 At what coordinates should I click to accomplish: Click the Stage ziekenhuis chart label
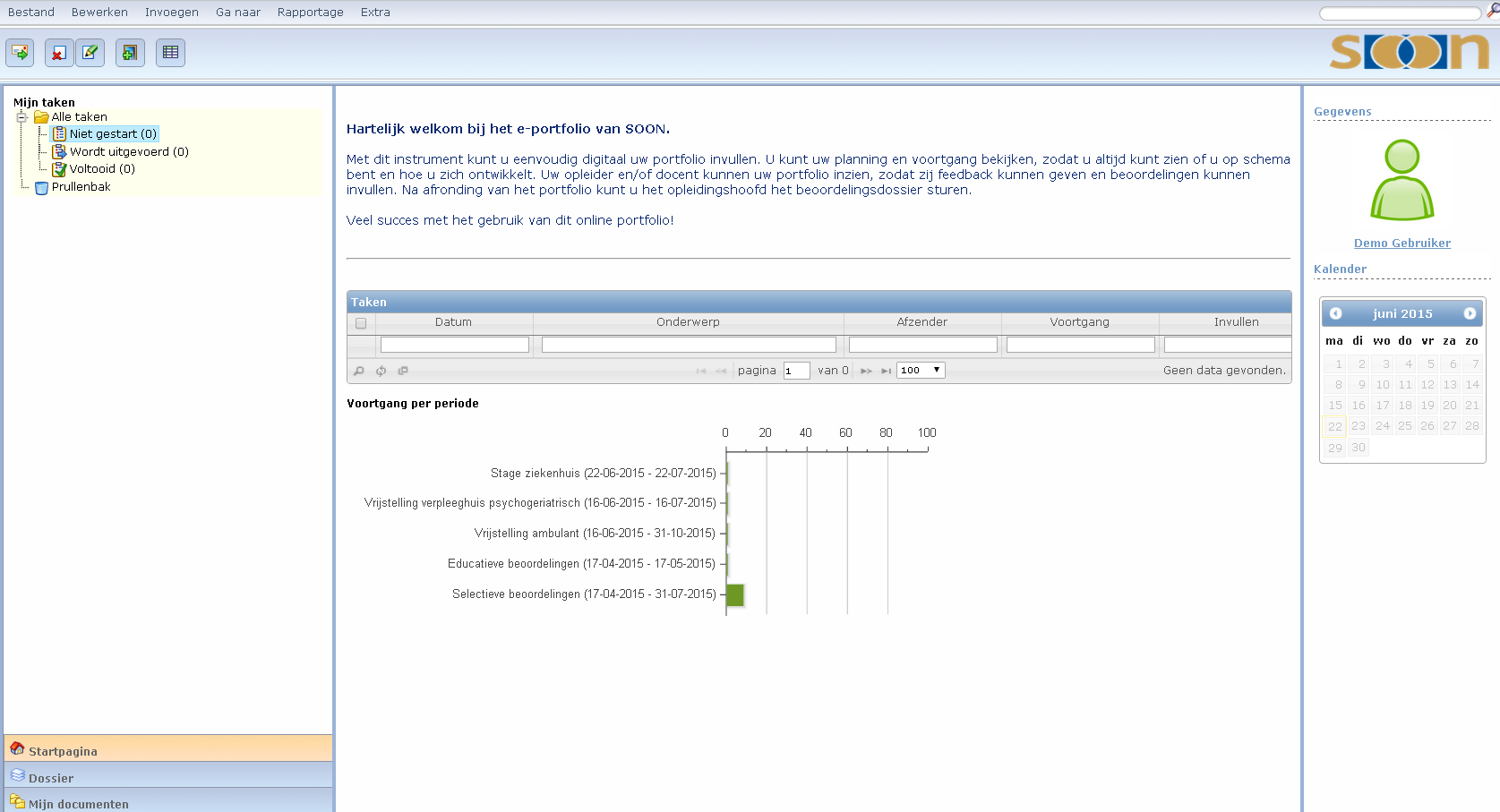pos(604,473)
